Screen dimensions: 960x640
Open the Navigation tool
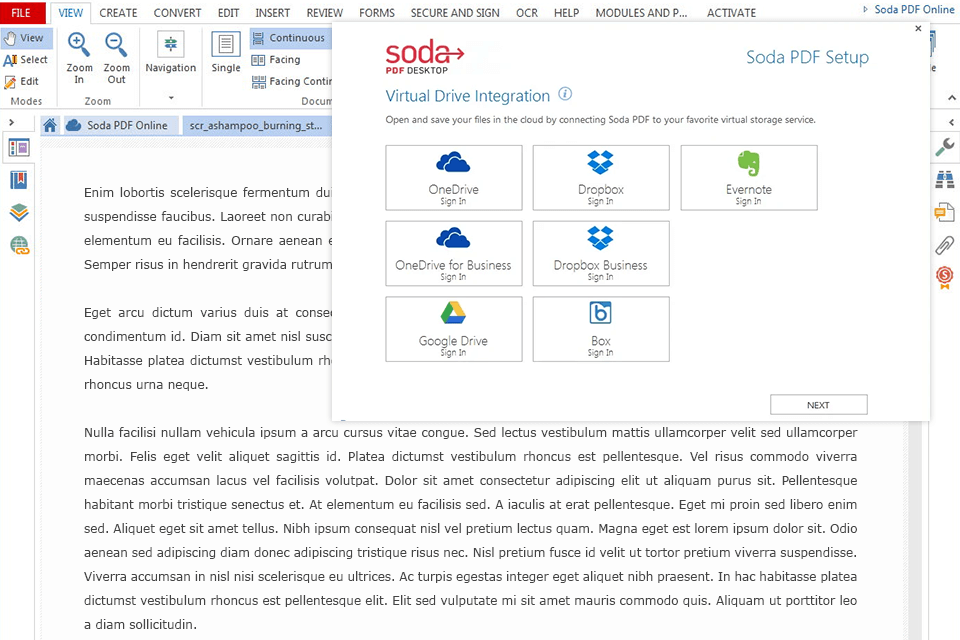171,53
